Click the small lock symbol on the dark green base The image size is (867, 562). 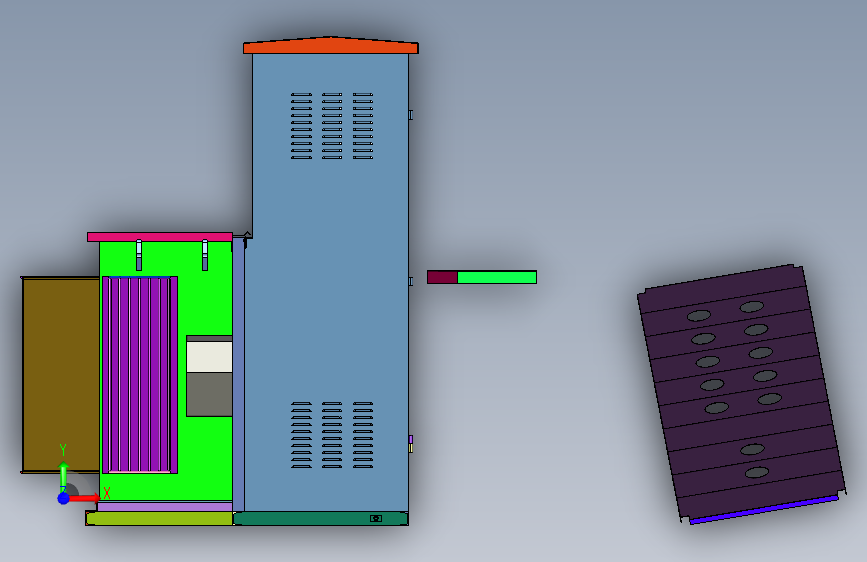[x=376, y=518]
